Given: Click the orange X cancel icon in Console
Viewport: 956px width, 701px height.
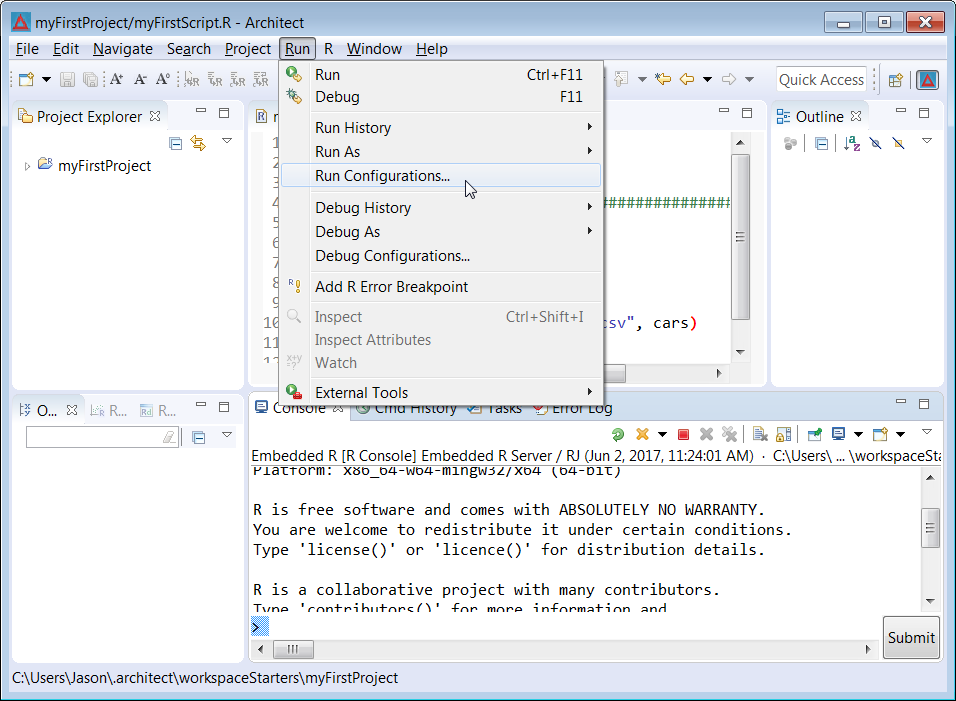Looking at the screenshot, I should pos(642,434).
